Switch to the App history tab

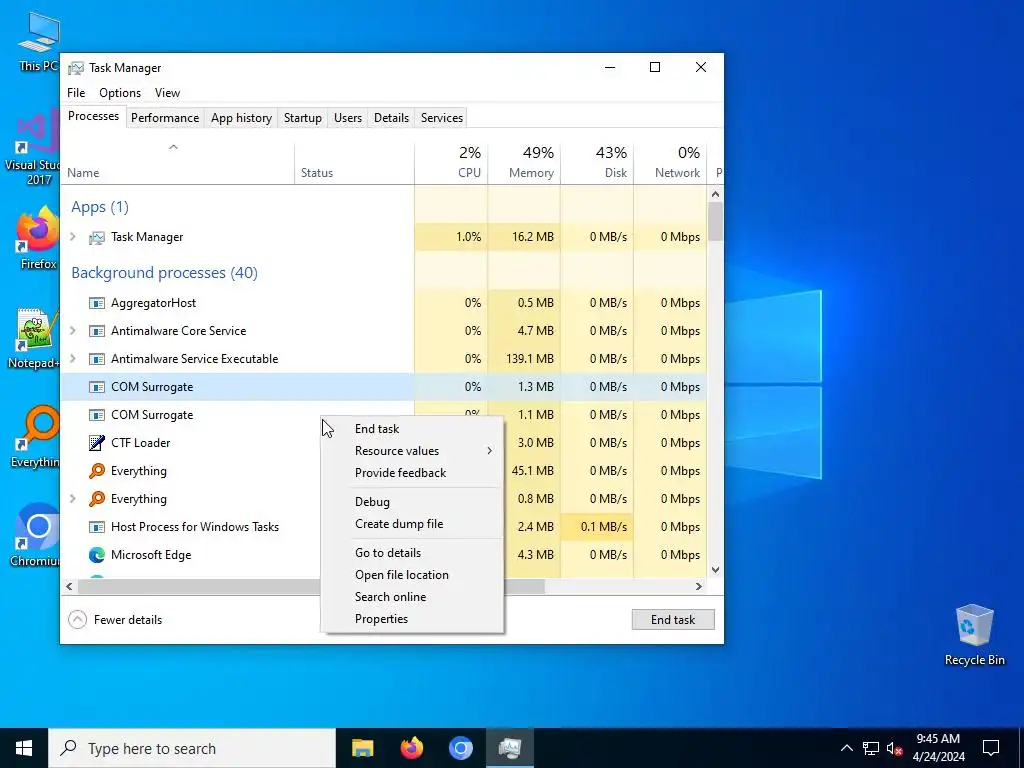[x=241, y=118]
